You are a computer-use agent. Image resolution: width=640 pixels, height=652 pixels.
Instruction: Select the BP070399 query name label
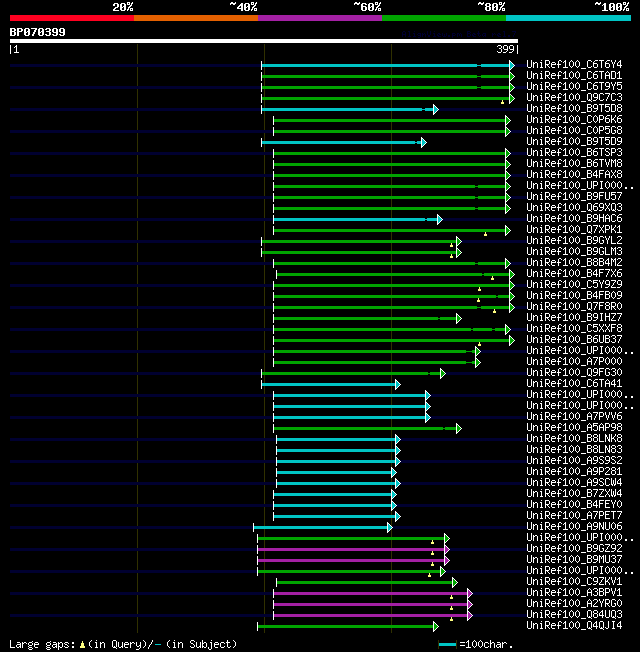click(x=37, y=32)
